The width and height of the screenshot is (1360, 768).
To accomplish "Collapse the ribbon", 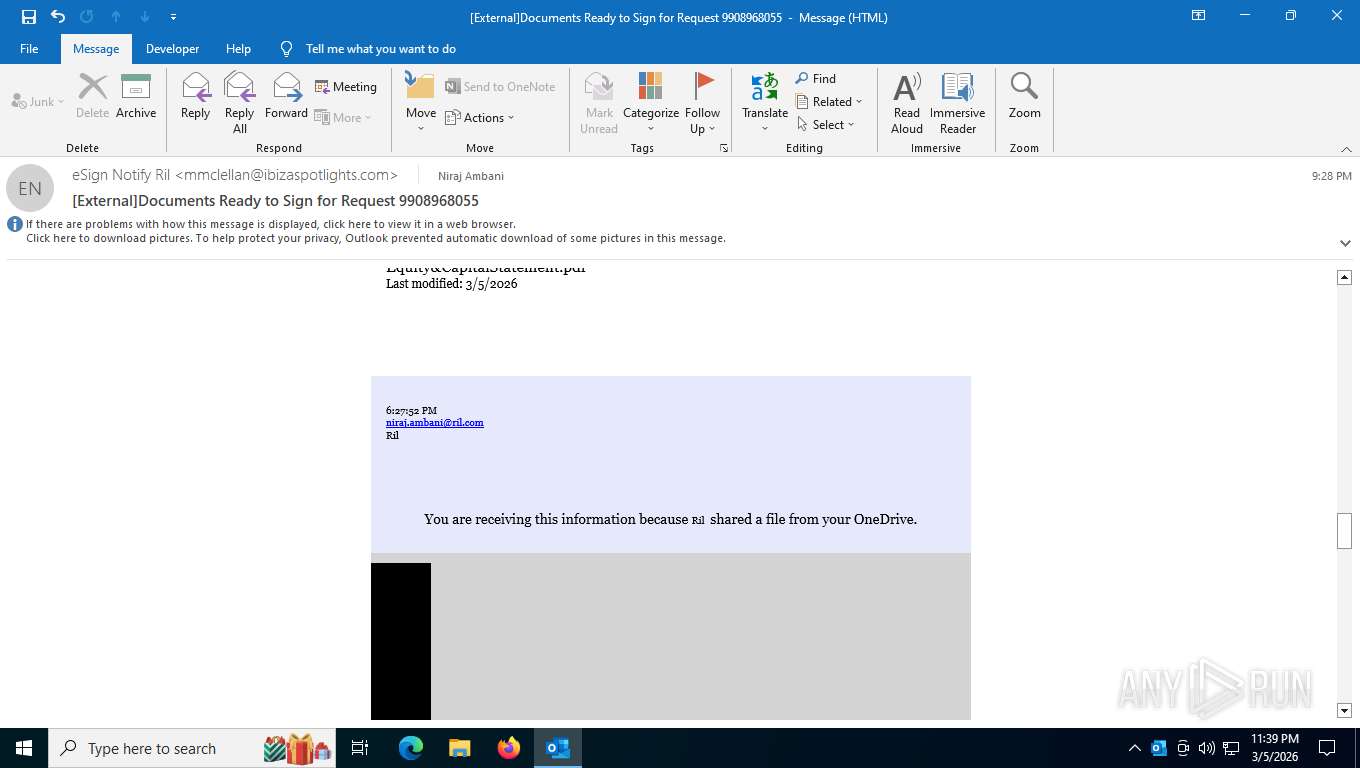I will tap(1346, 149).
